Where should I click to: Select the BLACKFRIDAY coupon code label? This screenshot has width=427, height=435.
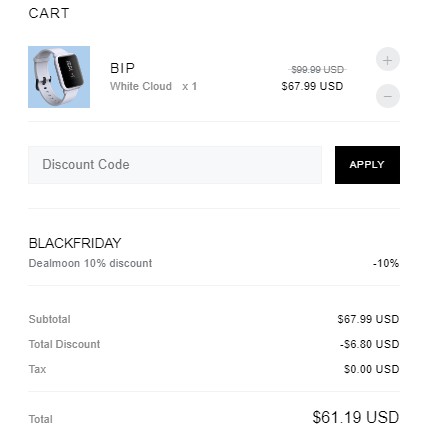tap(75, 243)
